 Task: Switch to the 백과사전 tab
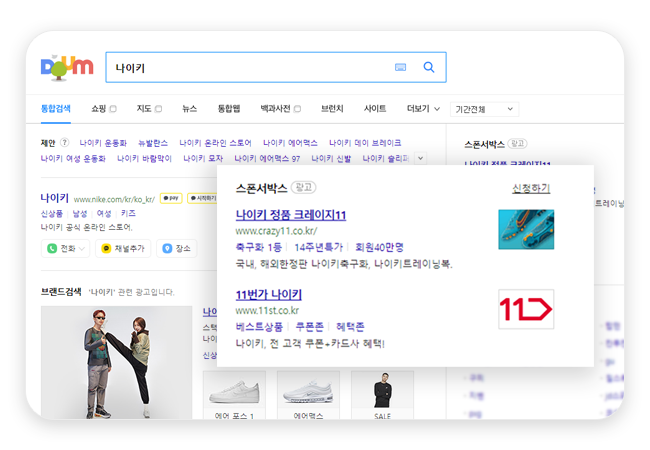275,109
